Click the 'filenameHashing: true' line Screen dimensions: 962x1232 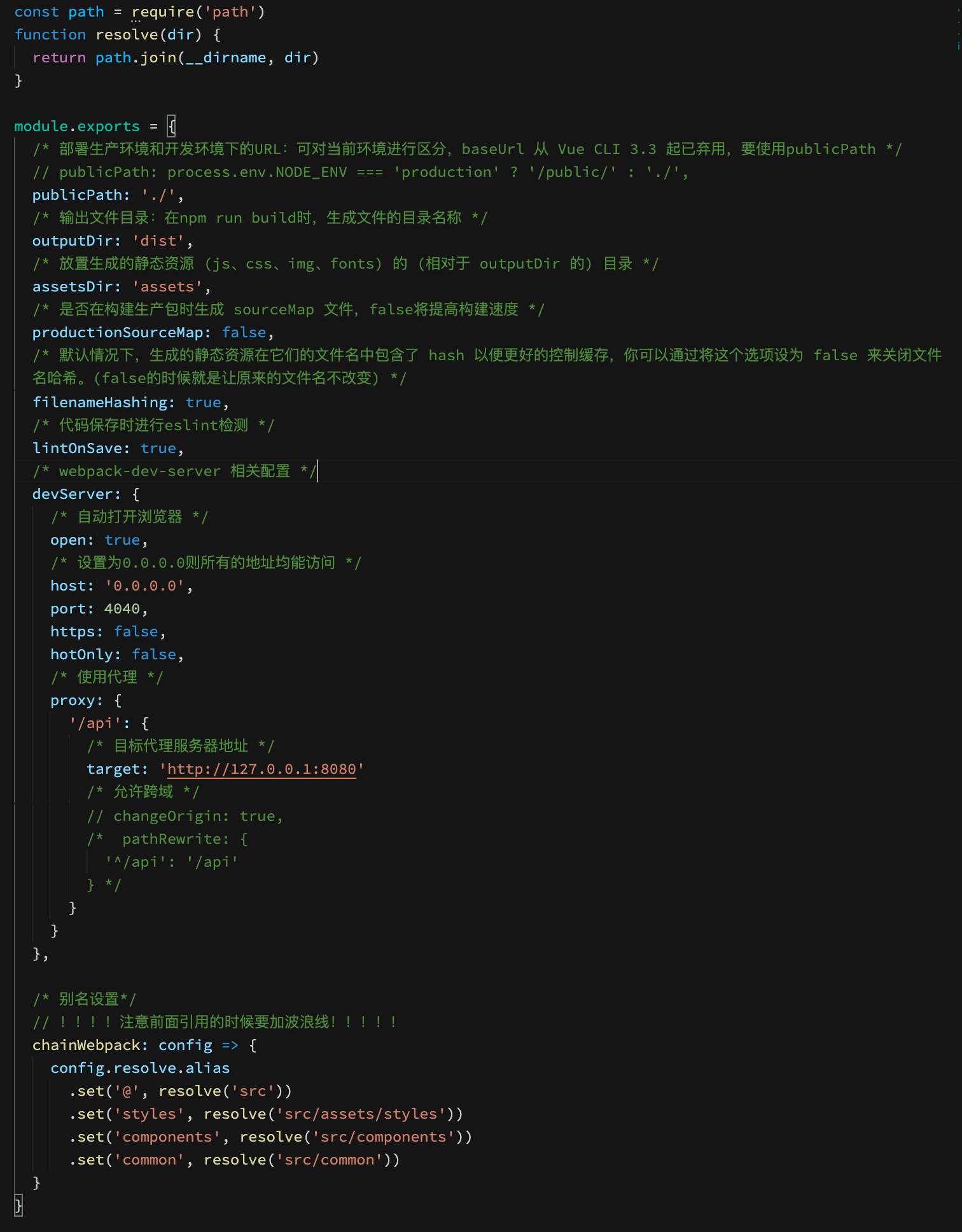130,402
